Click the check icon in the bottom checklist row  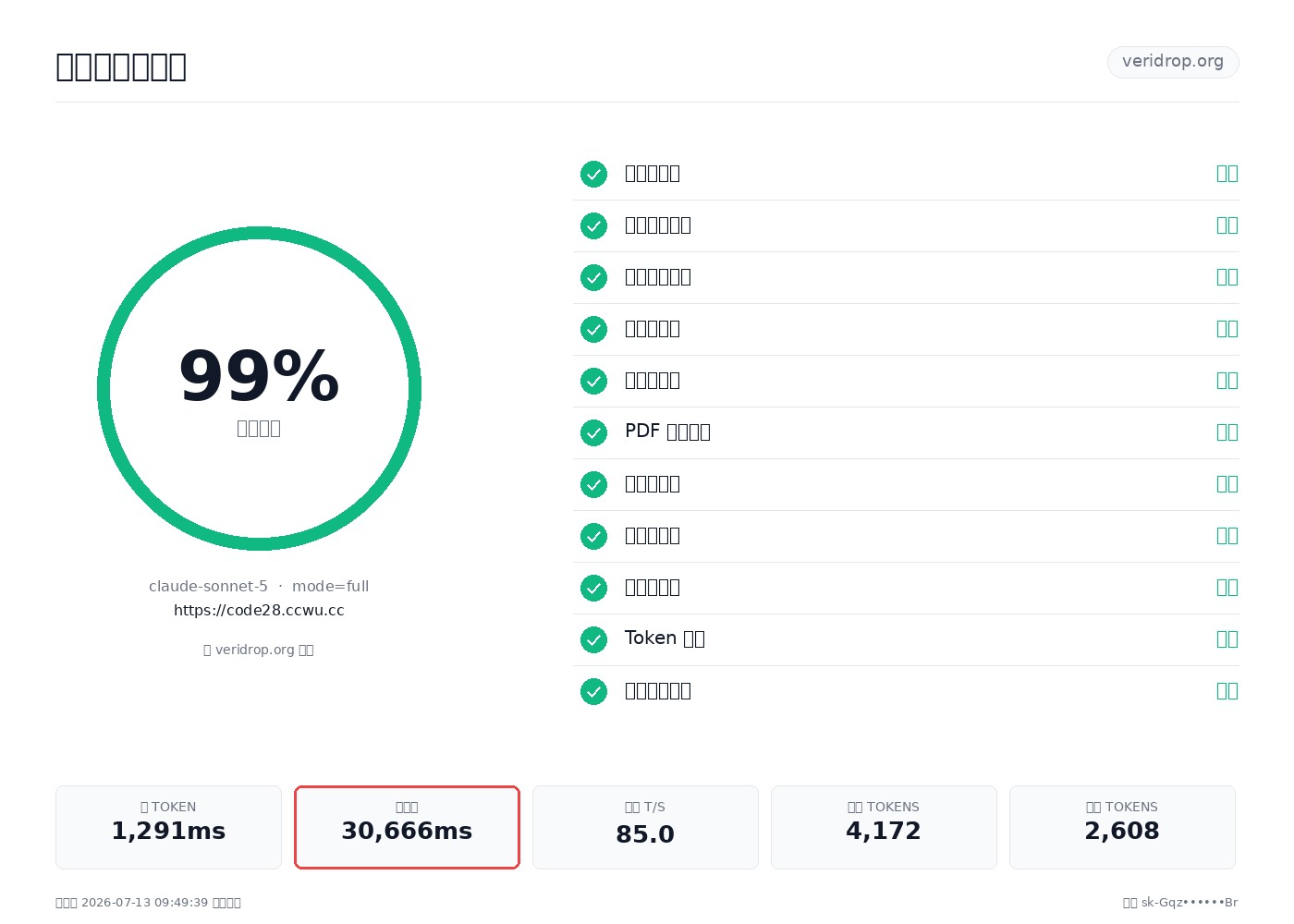click(x=593, y=691)
